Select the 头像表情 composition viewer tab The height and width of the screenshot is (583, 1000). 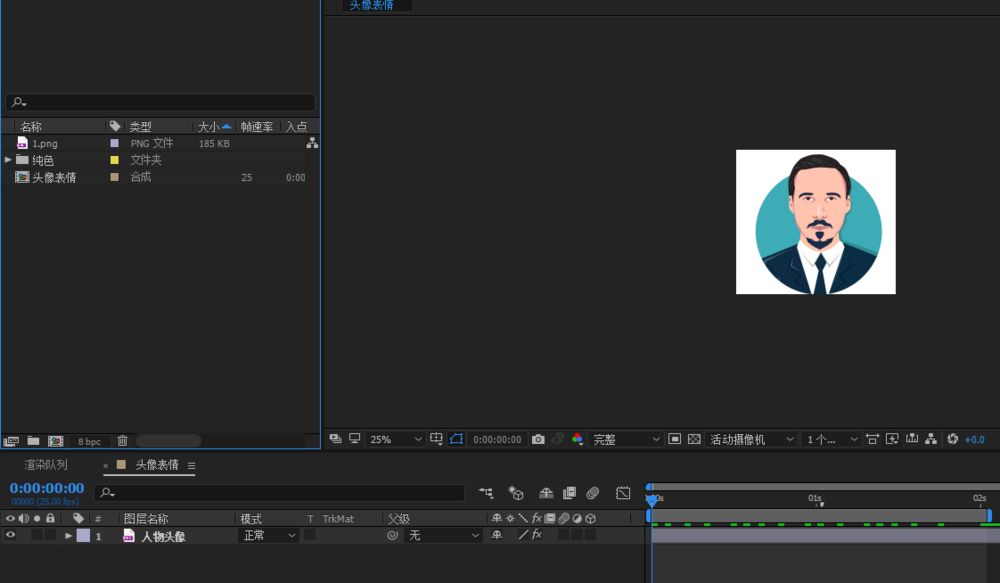click(x=371, y=5)
